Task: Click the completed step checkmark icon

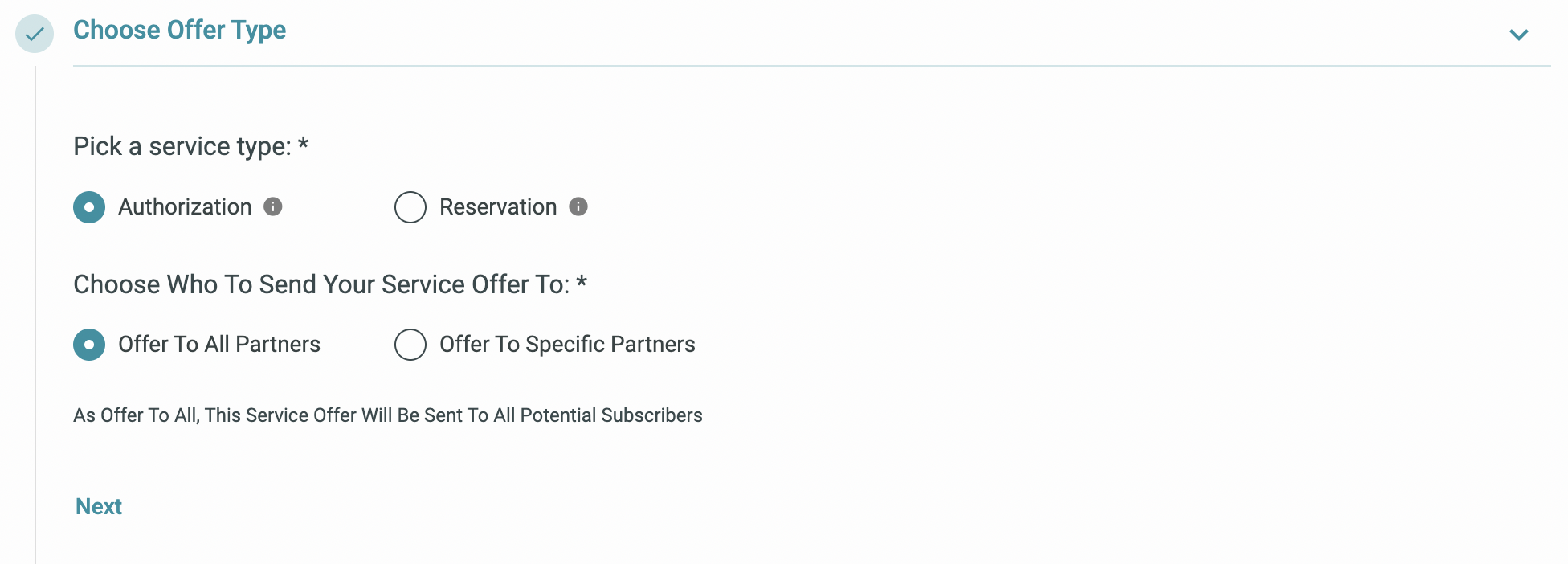Action: [x=35, y=34]
